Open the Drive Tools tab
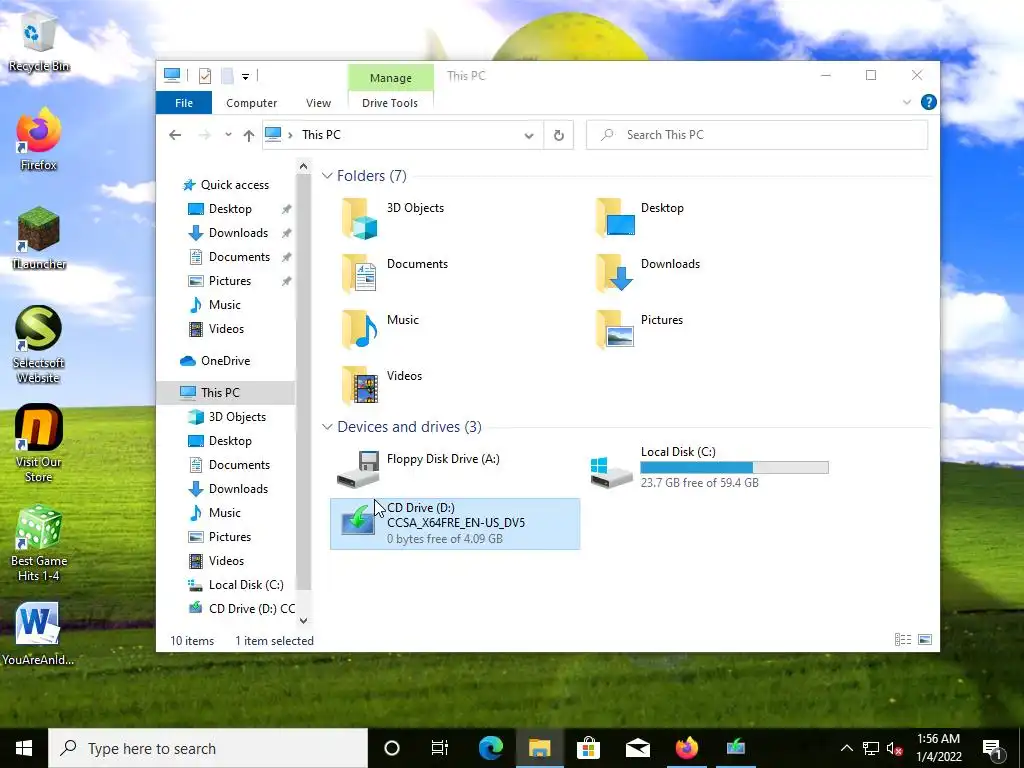1024x768 pixels. (390, 103)
